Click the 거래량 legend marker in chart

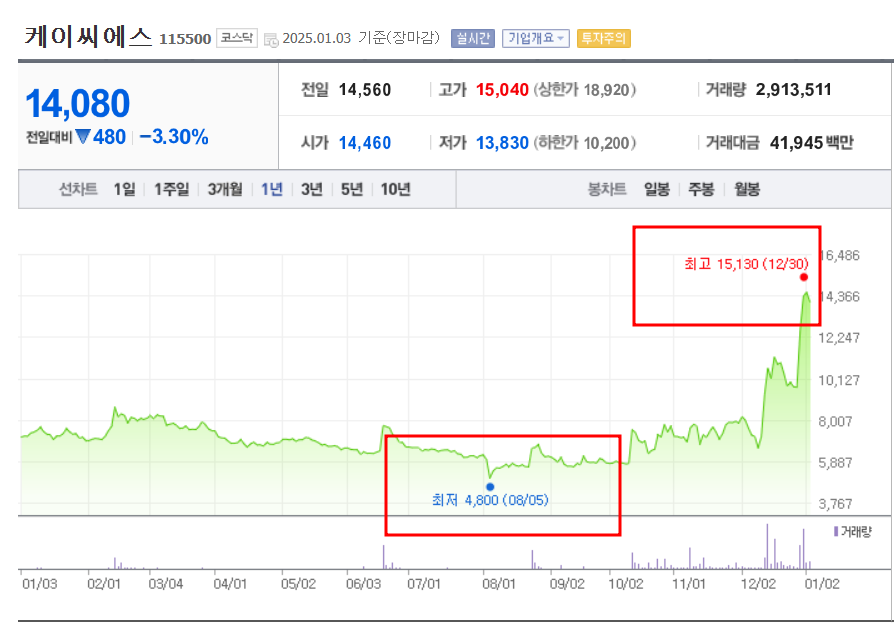836,531
